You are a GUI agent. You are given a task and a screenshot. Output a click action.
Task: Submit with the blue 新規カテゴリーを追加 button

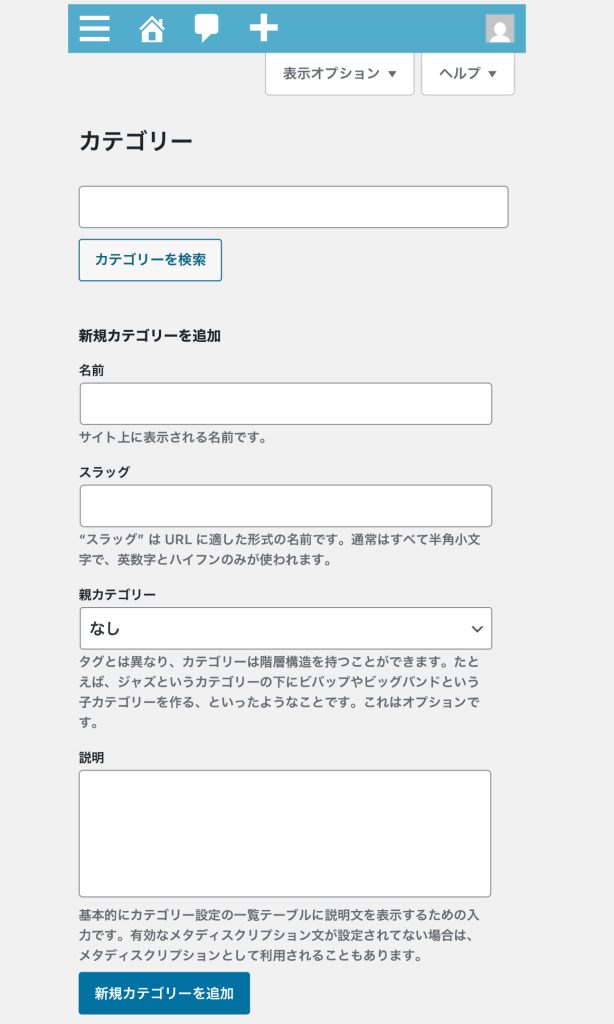(x=164, y=993)
